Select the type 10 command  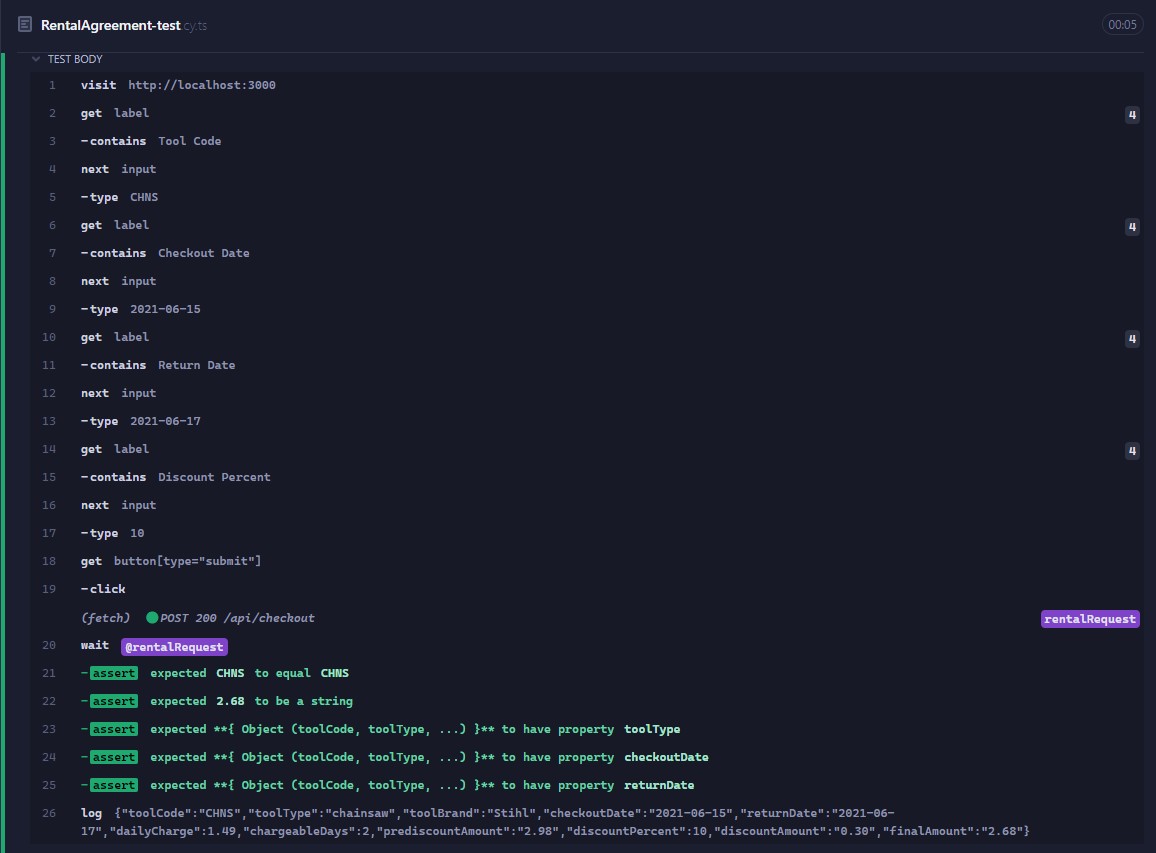coord(587,534)
